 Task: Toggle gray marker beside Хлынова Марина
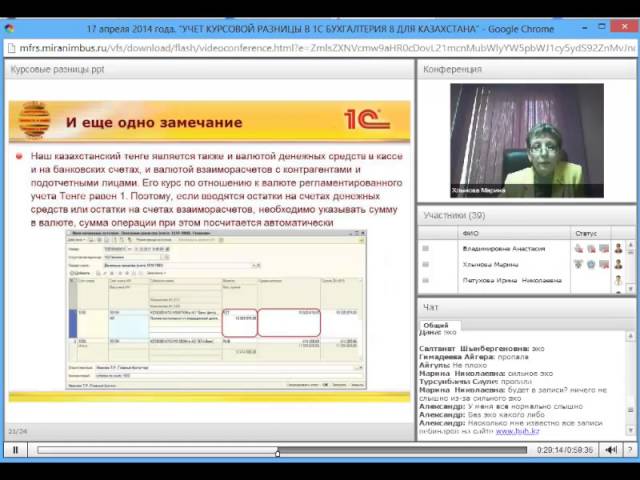[x=425, y=264]
